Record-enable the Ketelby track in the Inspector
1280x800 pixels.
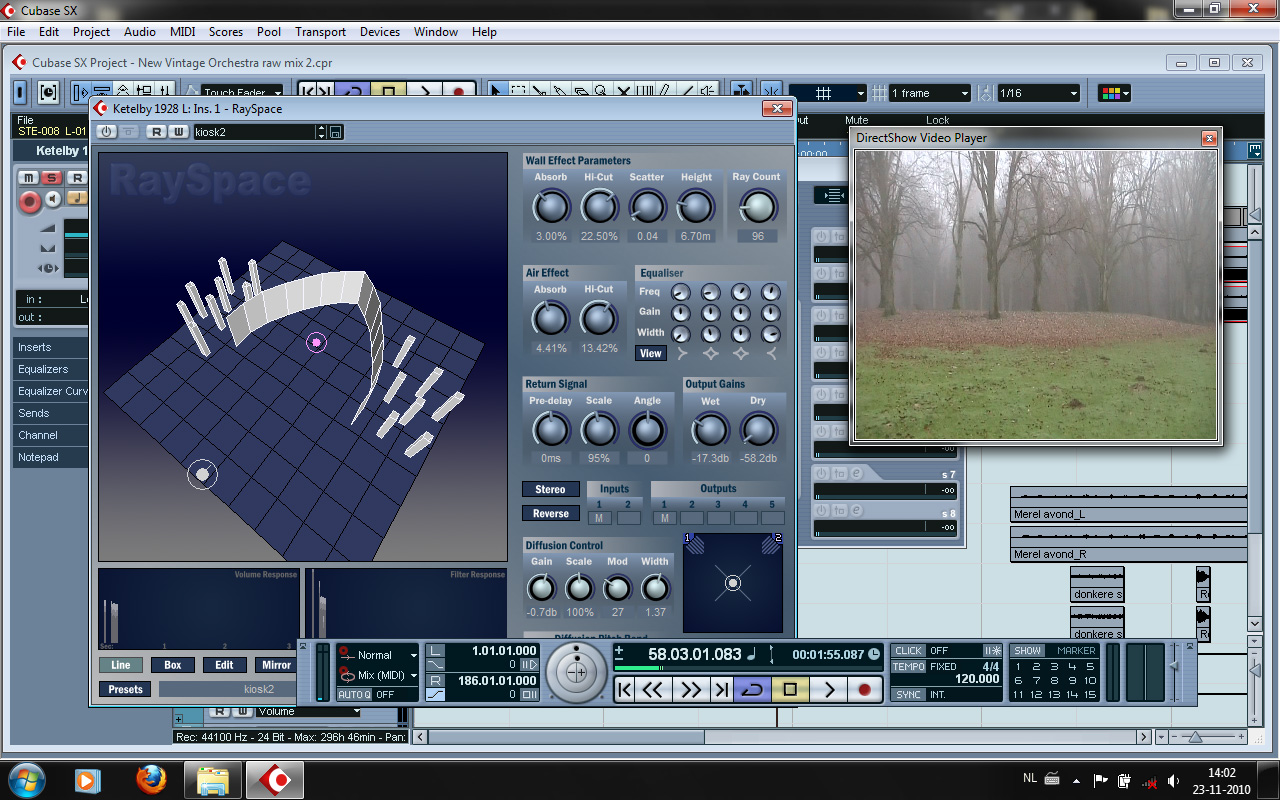[30, 201]
